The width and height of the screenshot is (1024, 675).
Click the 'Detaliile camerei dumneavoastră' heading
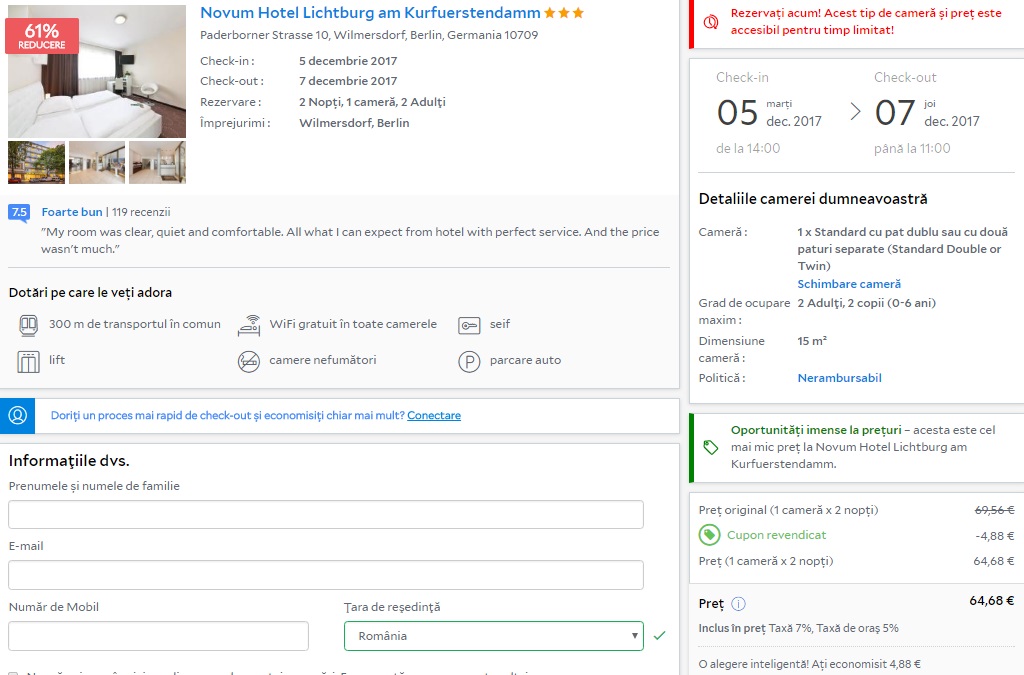tap(813, 199)
